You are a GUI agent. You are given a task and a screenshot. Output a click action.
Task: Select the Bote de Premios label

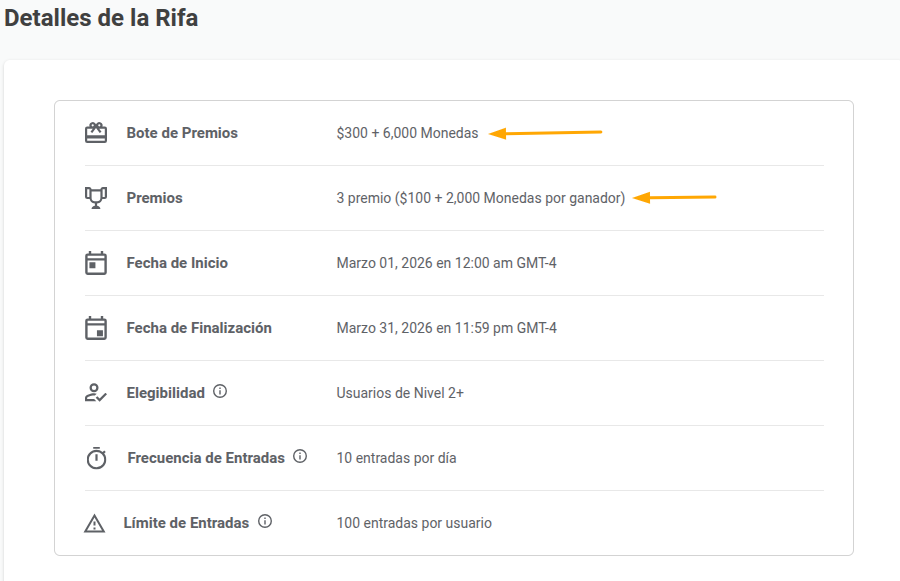(x=182, y=133)
